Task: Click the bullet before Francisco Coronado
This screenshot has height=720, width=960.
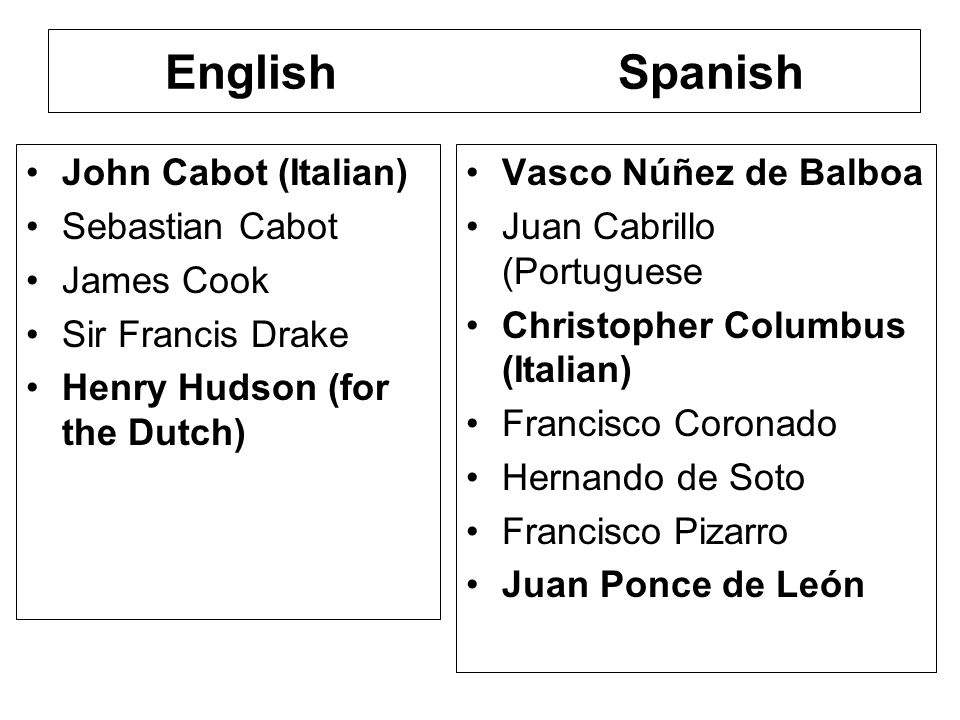Action: [x=472, y=424]
